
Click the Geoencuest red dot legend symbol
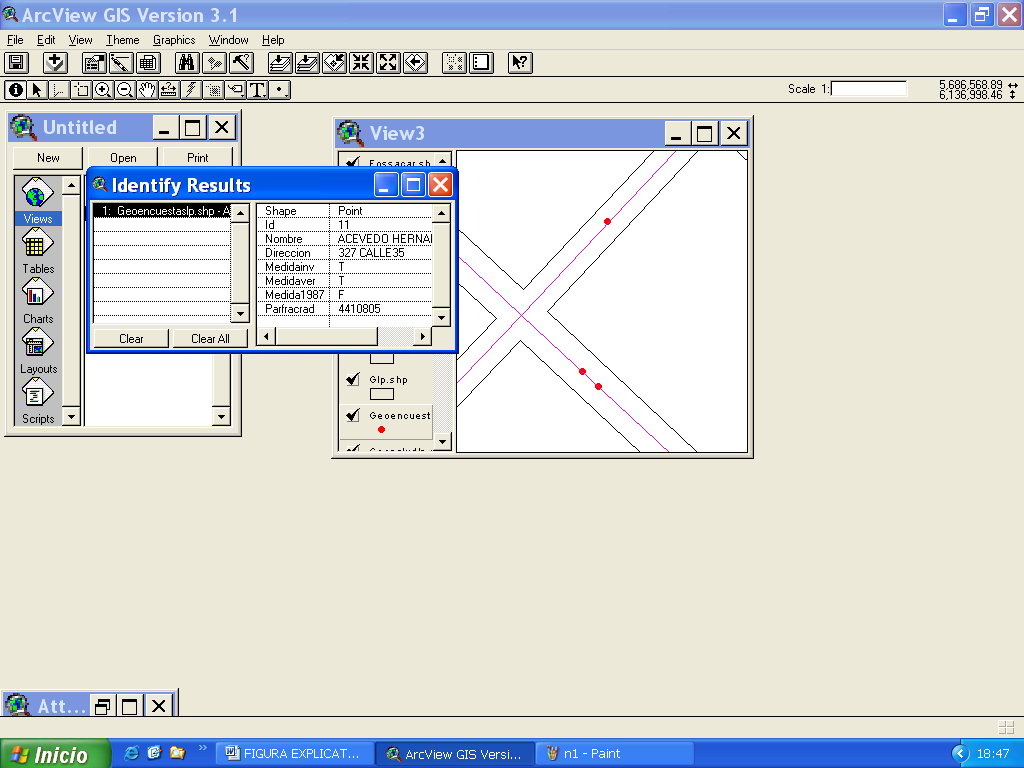pos(381,430)
